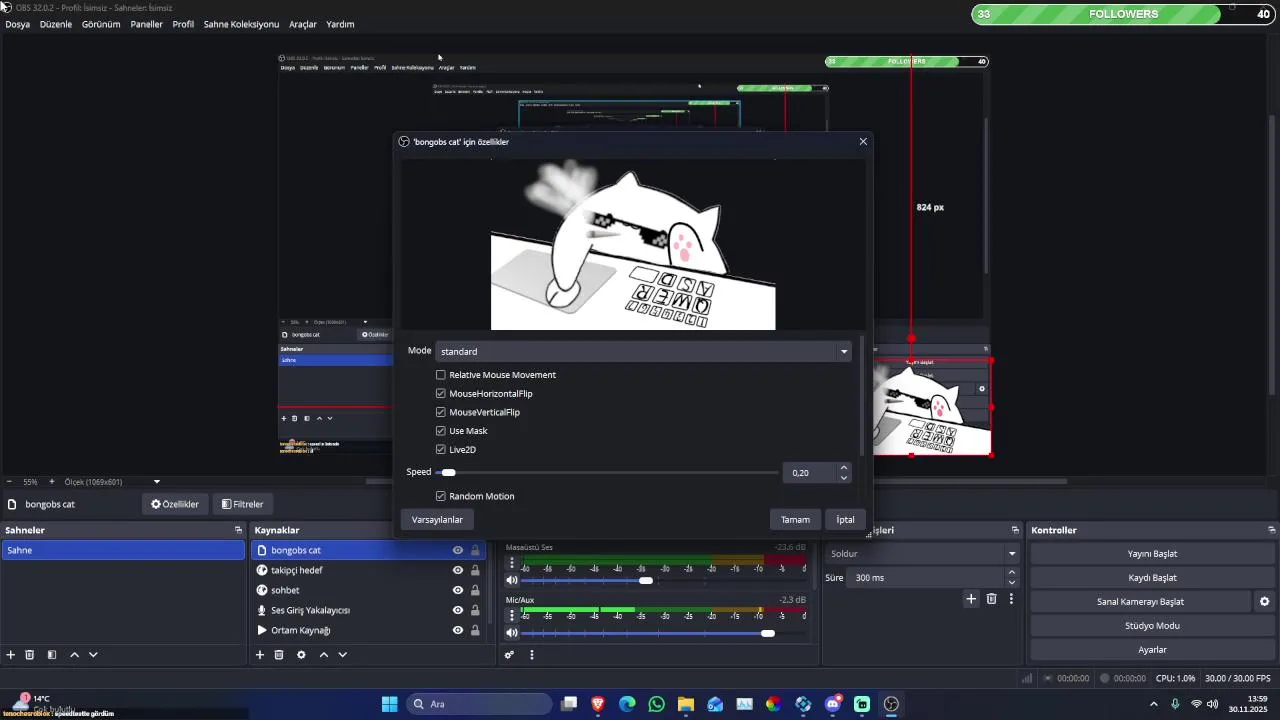Hide the Ortam Kaynağı source
Screen dimensions: 1280x720
458,630
